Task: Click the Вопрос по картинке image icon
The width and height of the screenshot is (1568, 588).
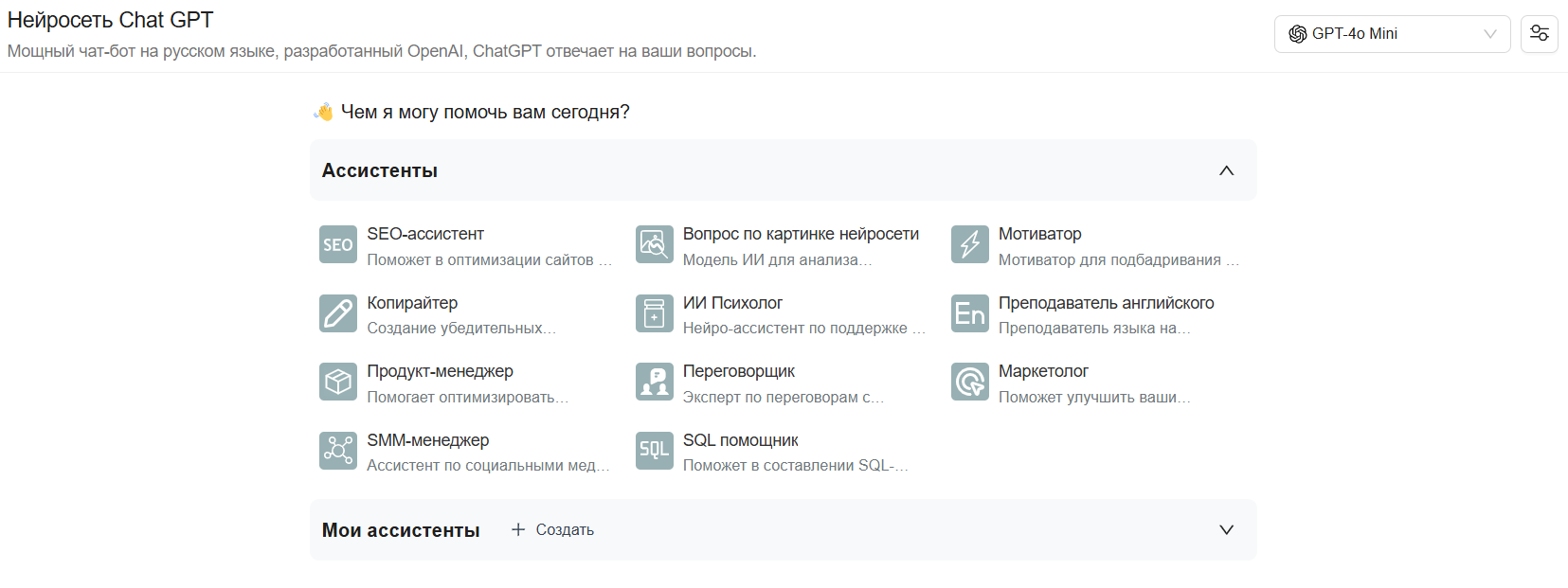Action: click(x=654, y=244)
